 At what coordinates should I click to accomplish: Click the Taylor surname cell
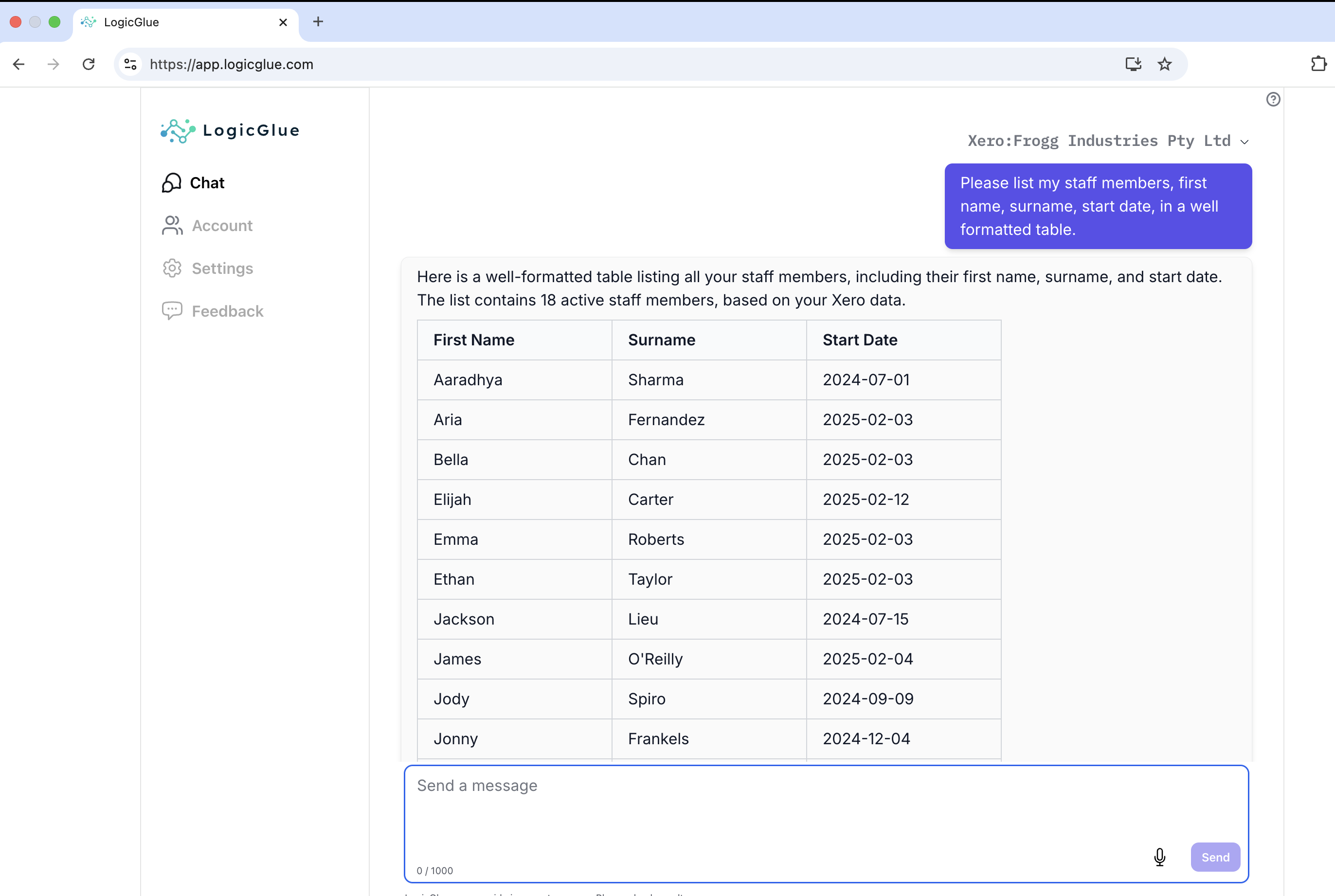point(709,579)
